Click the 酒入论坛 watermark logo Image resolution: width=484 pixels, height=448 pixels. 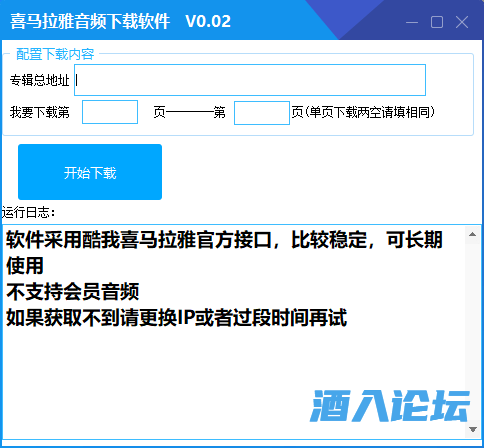(390, 405)
